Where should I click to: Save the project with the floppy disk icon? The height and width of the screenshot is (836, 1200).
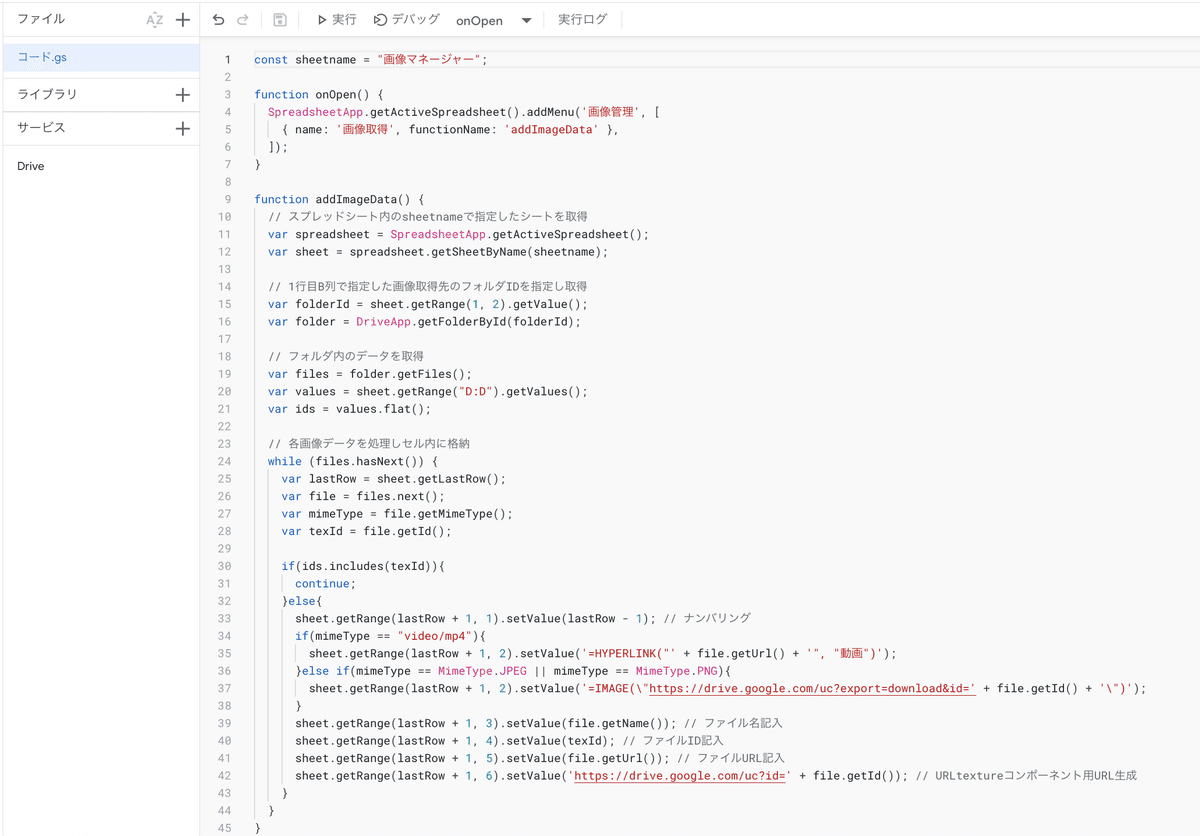point(280,20)
